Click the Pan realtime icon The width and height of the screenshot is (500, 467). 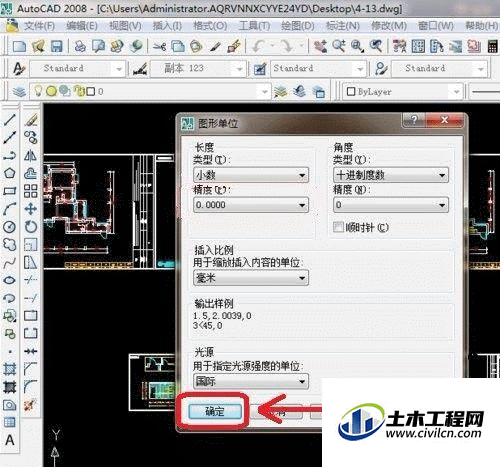click(320, 46)
